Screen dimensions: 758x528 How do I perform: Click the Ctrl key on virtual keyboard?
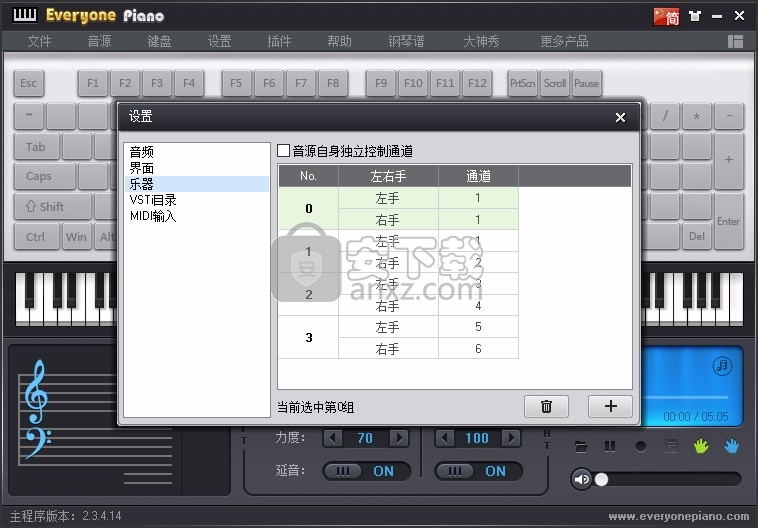coord(36,237)
